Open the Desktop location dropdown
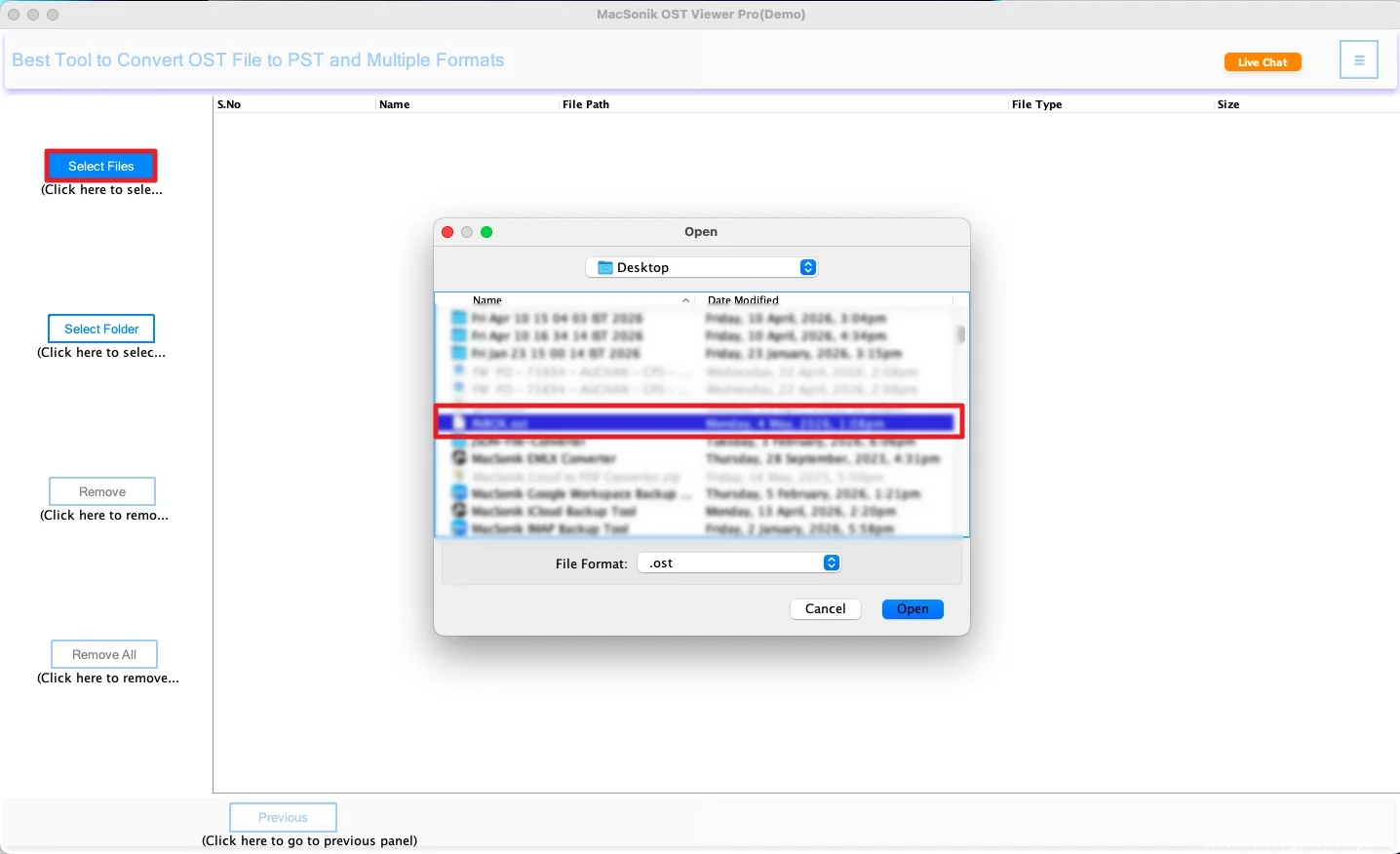 coord(702,267)
